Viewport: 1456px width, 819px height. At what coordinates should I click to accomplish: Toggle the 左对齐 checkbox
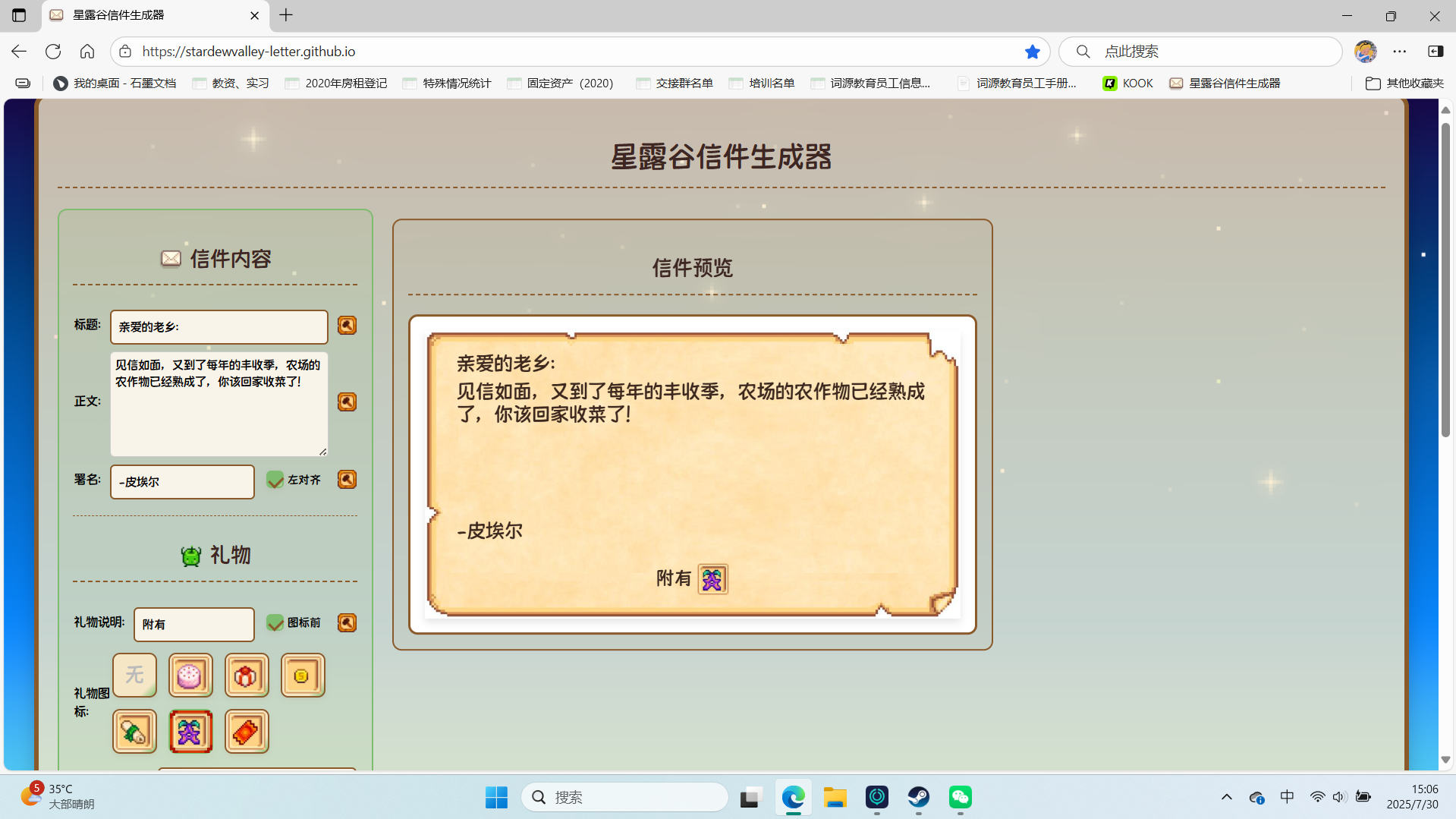275,480
